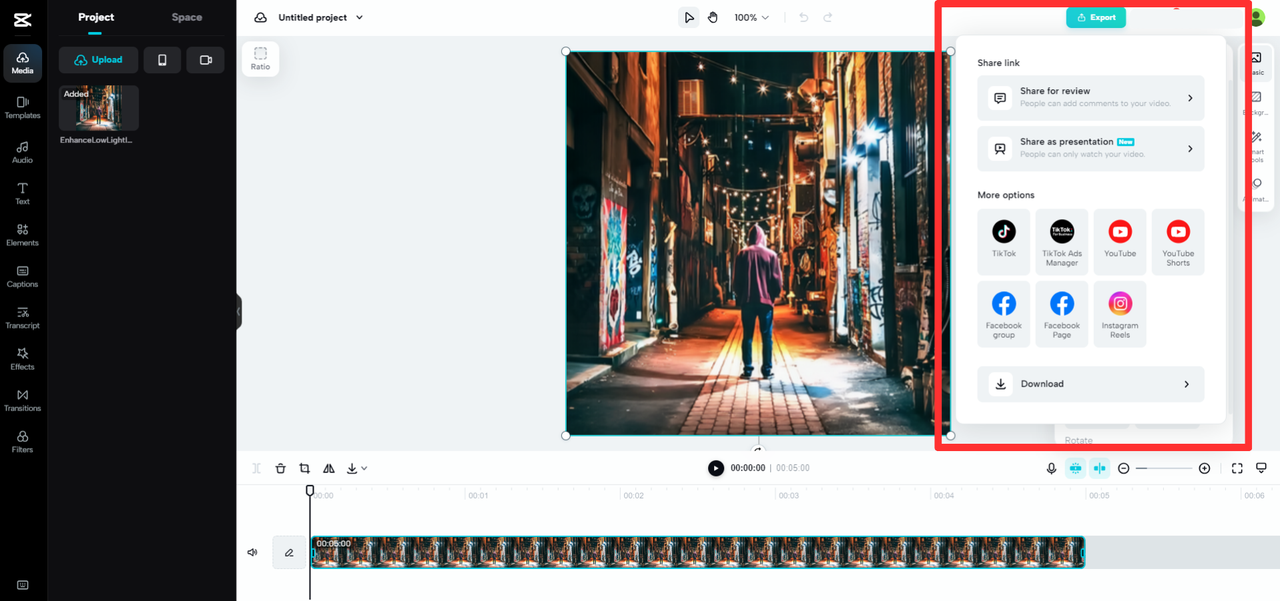Share to YouTube
1280x601 pixels.
pos(1120,241)
